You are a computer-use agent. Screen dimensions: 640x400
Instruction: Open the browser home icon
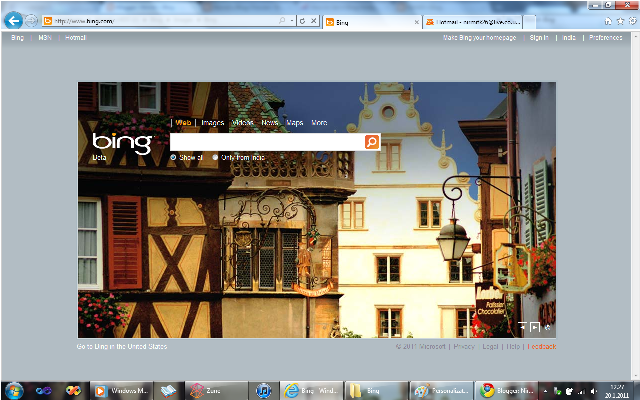coord(607,21)
